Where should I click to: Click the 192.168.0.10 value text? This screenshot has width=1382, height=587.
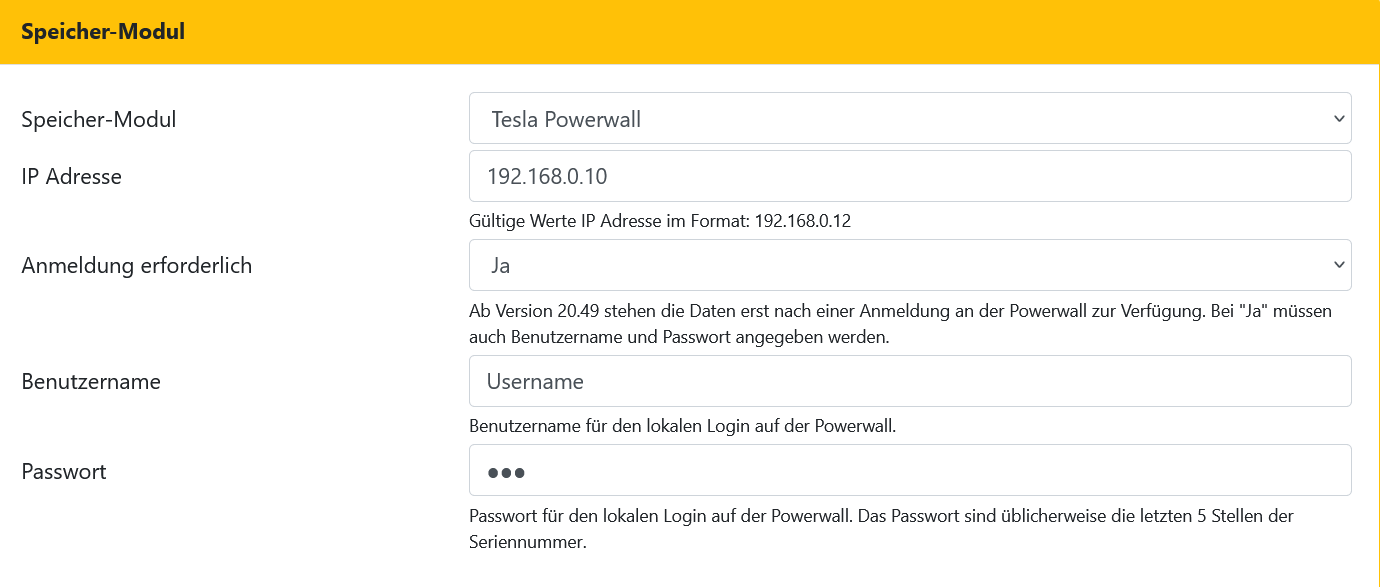[547, 177]
